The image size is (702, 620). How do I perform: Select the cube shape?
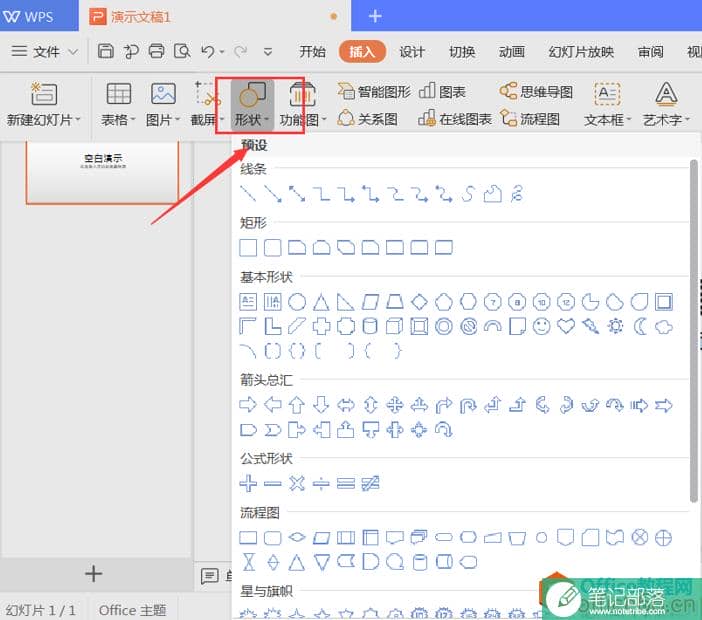pyautogui.click(x=394, y=326)
